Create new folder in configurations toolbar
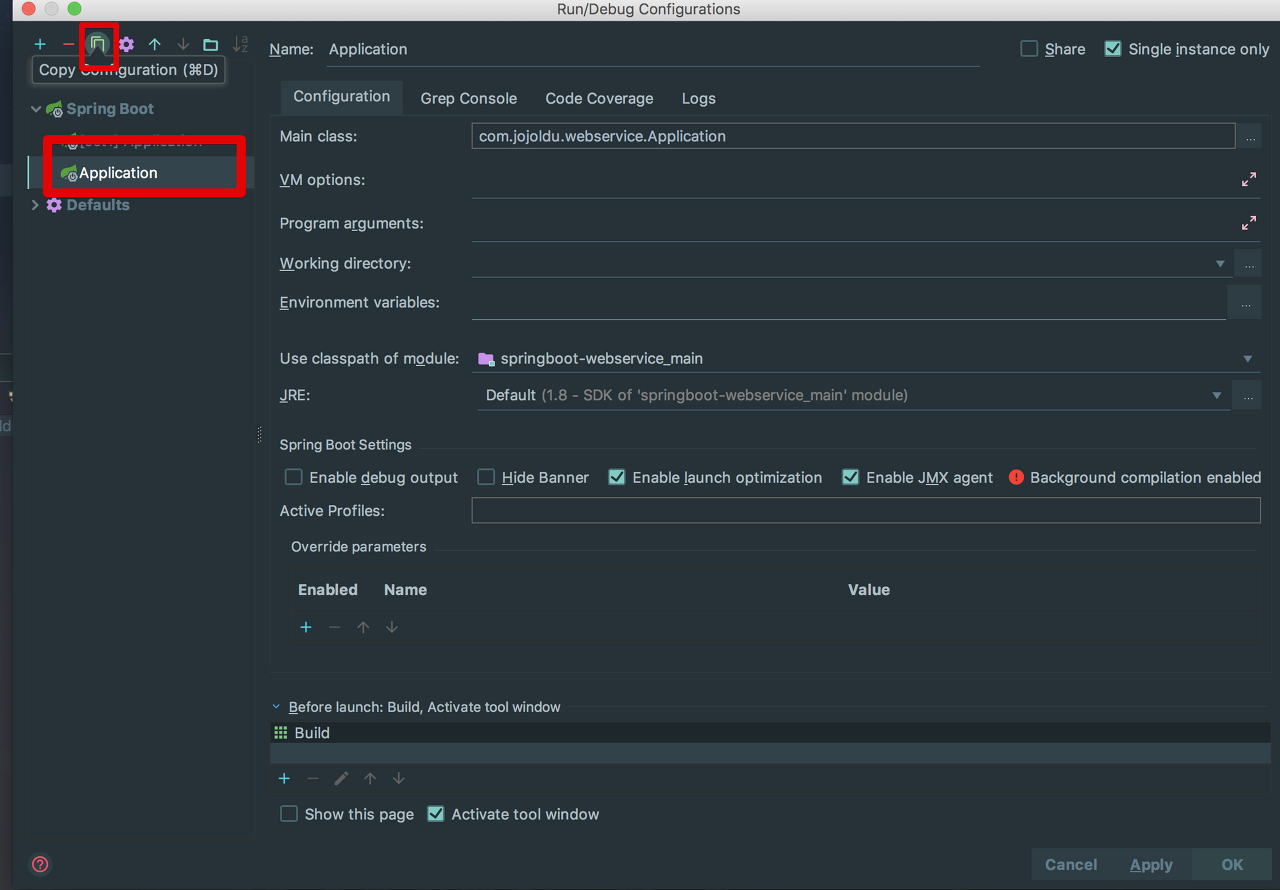This screenshot has height=890, width=1280. point(210,44)
